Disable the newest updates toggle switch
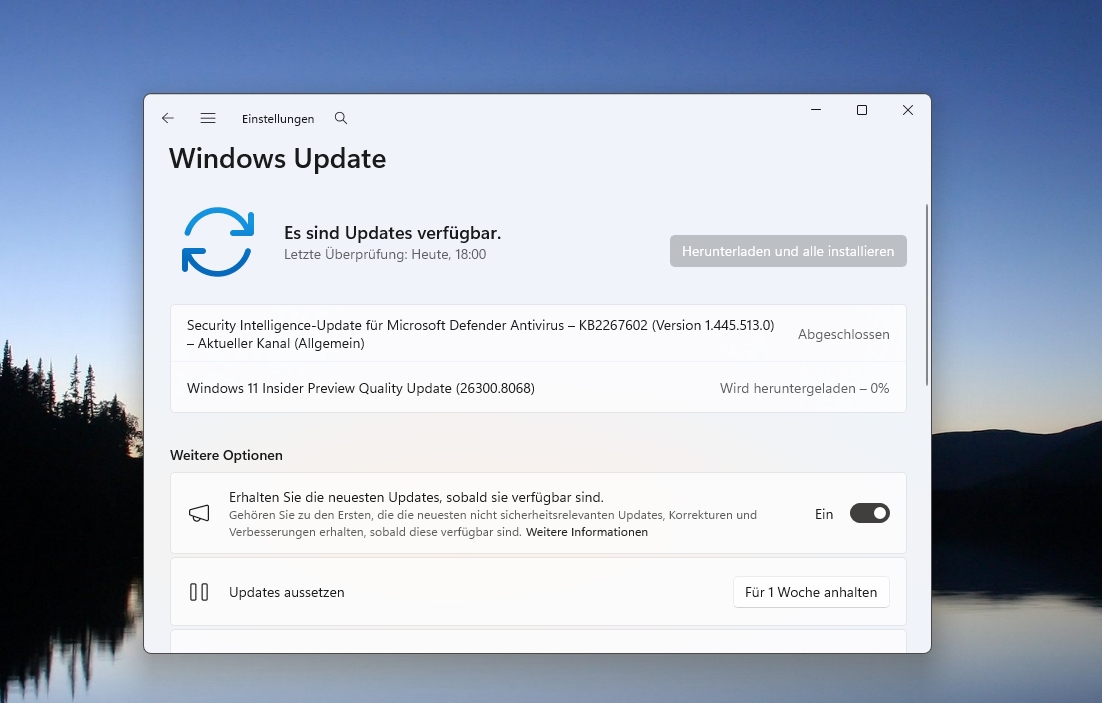This screenshot has height=703, width=1102. coord(869,514)
